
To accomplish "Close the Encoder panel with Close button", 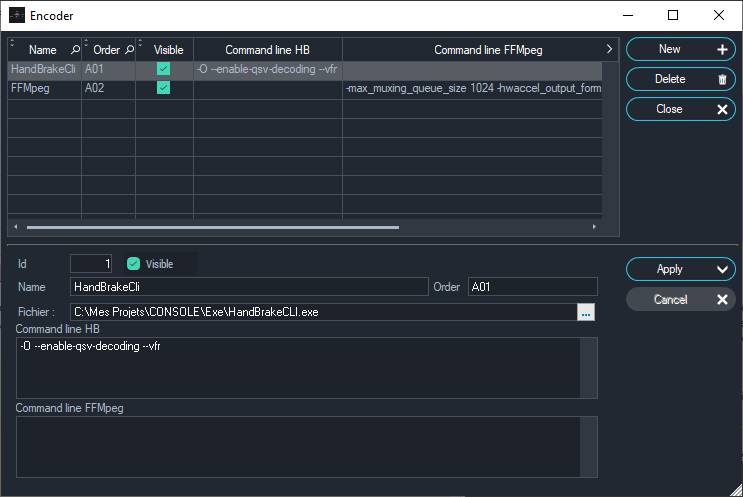I will [680, 109].
